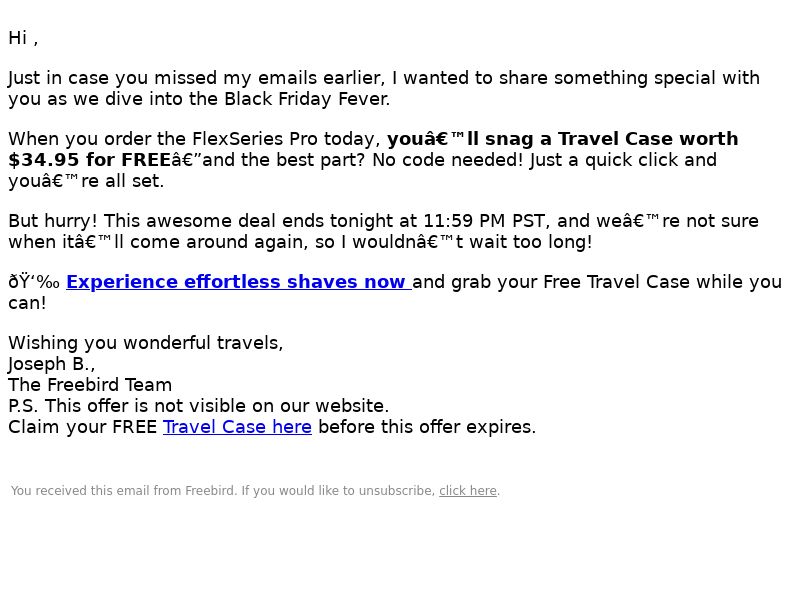Click the 'Claim your FREE' text before the link
The image size is (800, 600).
click(83, 427)
